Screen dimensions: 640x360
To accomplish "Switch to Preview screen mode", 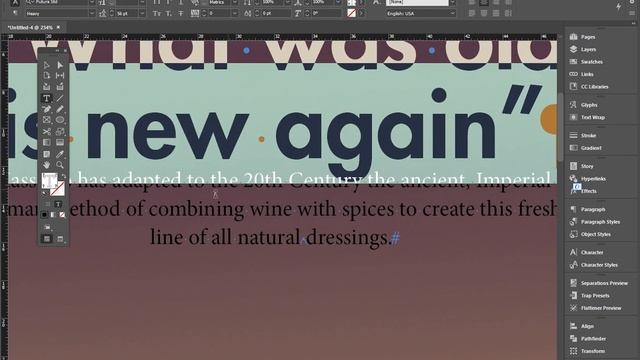I will click(60, 239).
